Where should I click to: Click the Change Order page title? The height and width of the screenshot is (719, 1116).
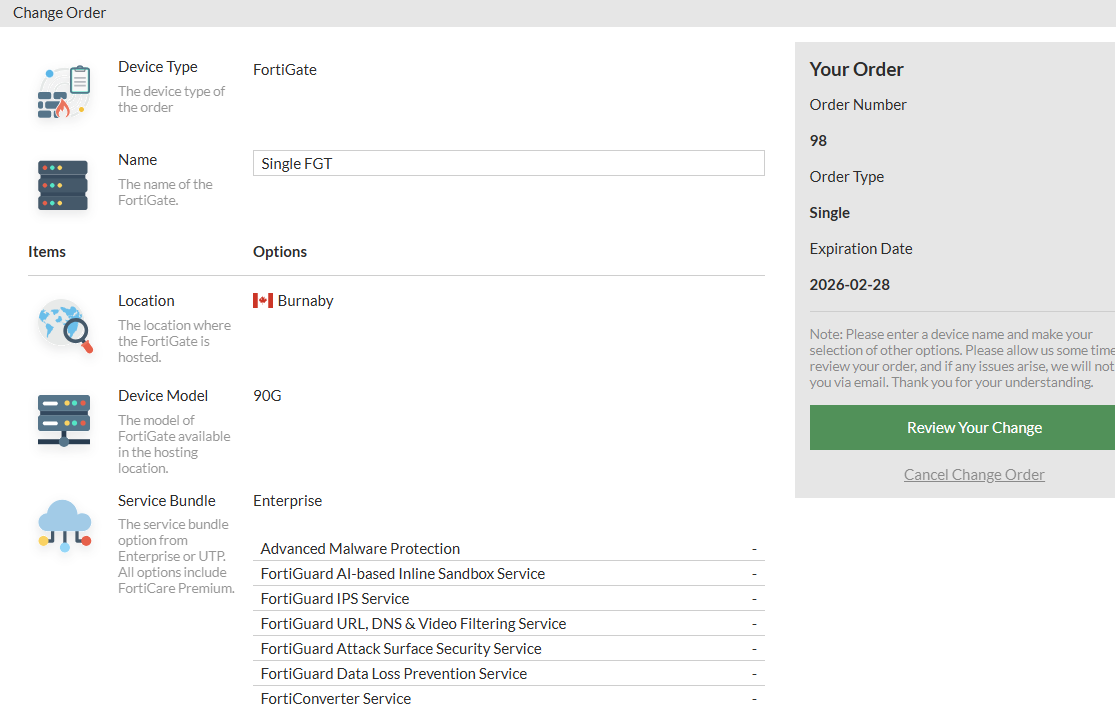tap(59, 13)
